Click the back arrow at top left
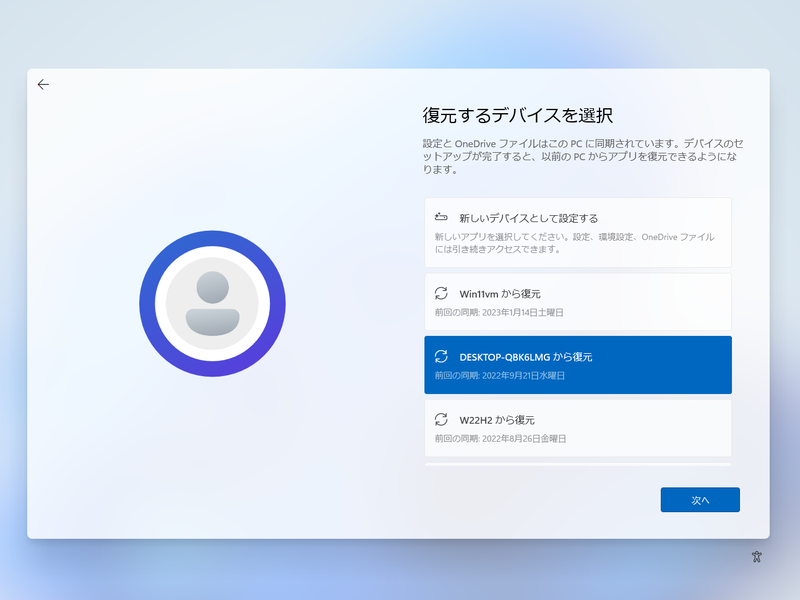The height and width of the screenshot is (600, 800). point(43,84)
